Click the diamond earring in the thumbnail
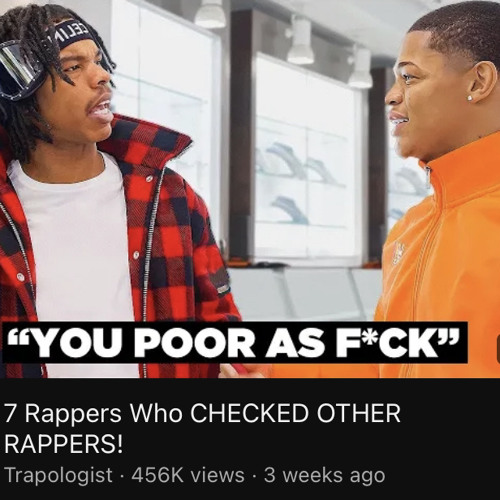Viewport: 500px width, 500px height. point(470,98)
